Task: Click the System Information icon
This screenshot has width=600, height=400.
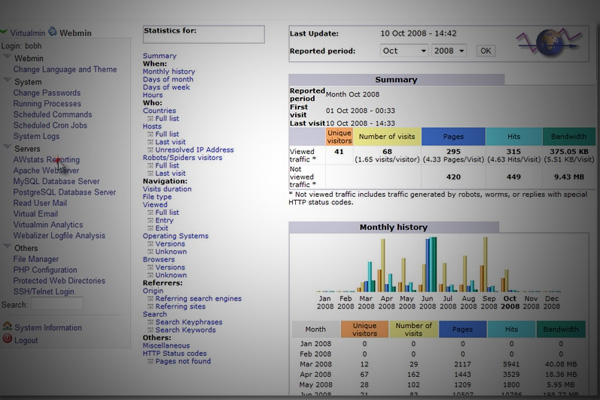Action: point(7,328)
